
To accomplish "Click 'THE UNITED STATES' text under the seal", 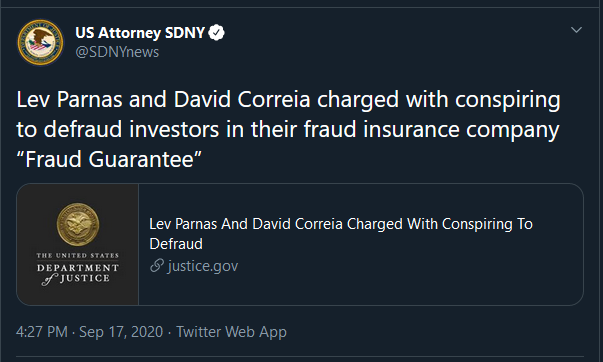I will [78, 255].
